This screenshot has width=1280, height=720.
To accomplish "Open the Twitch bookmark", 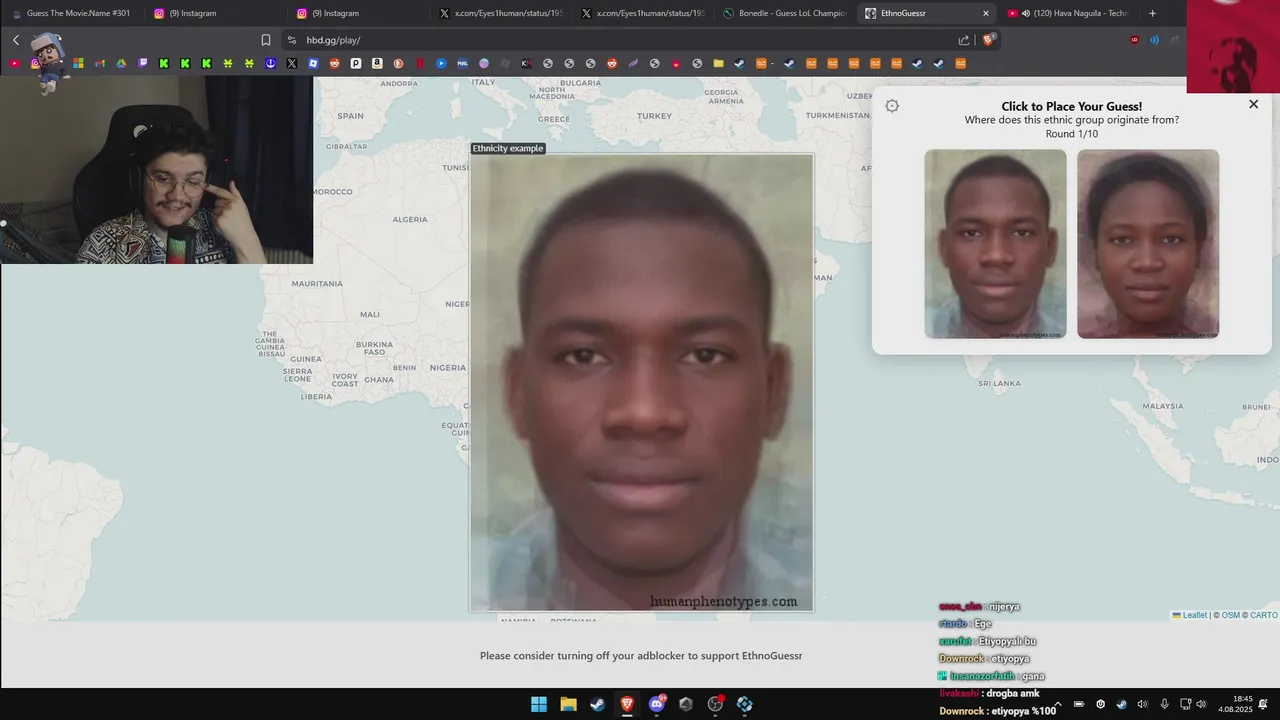I will click(142, 63).
